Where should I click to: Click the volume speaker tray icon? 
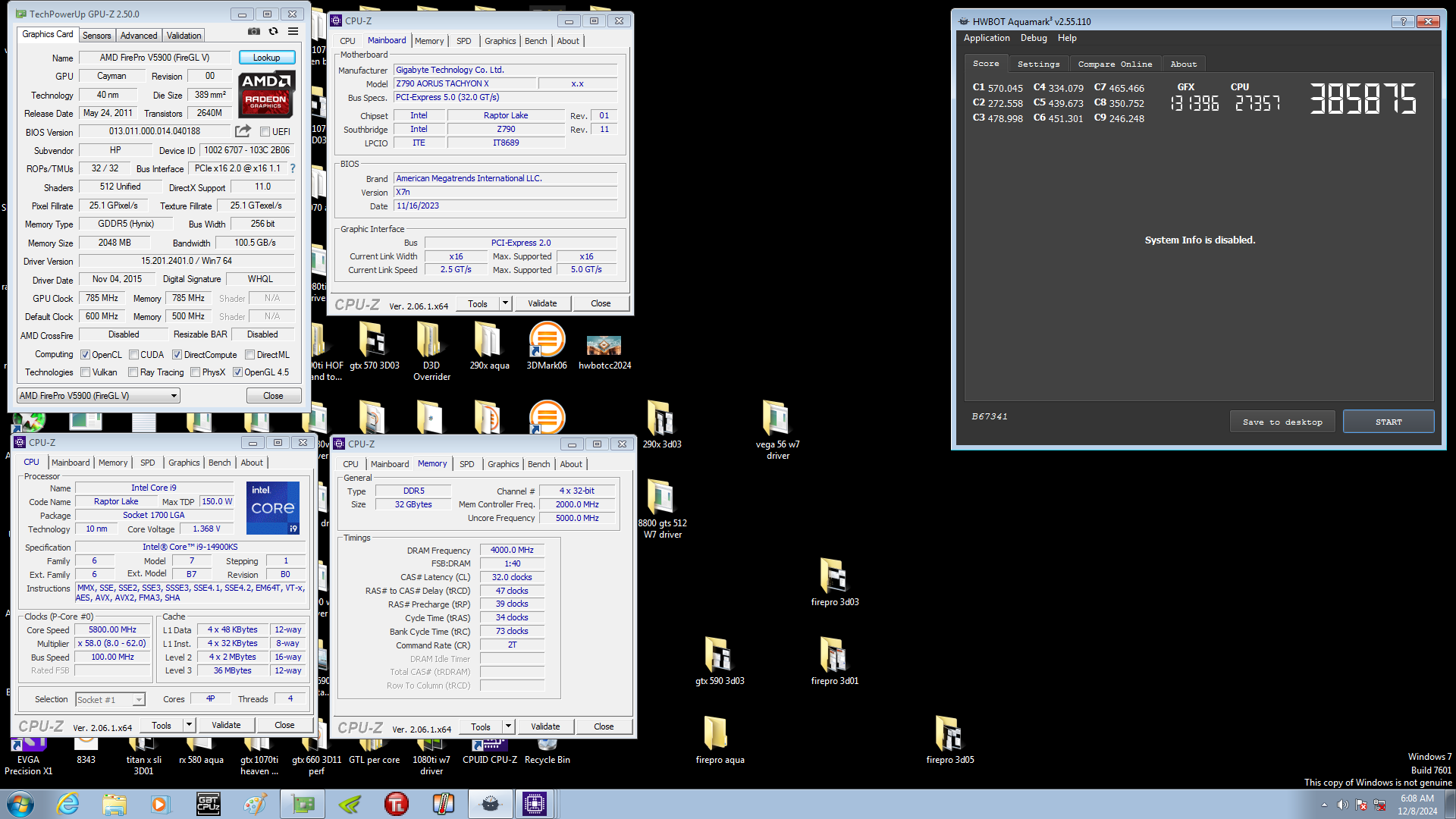pyautogui.click(x=1342, y=805)
